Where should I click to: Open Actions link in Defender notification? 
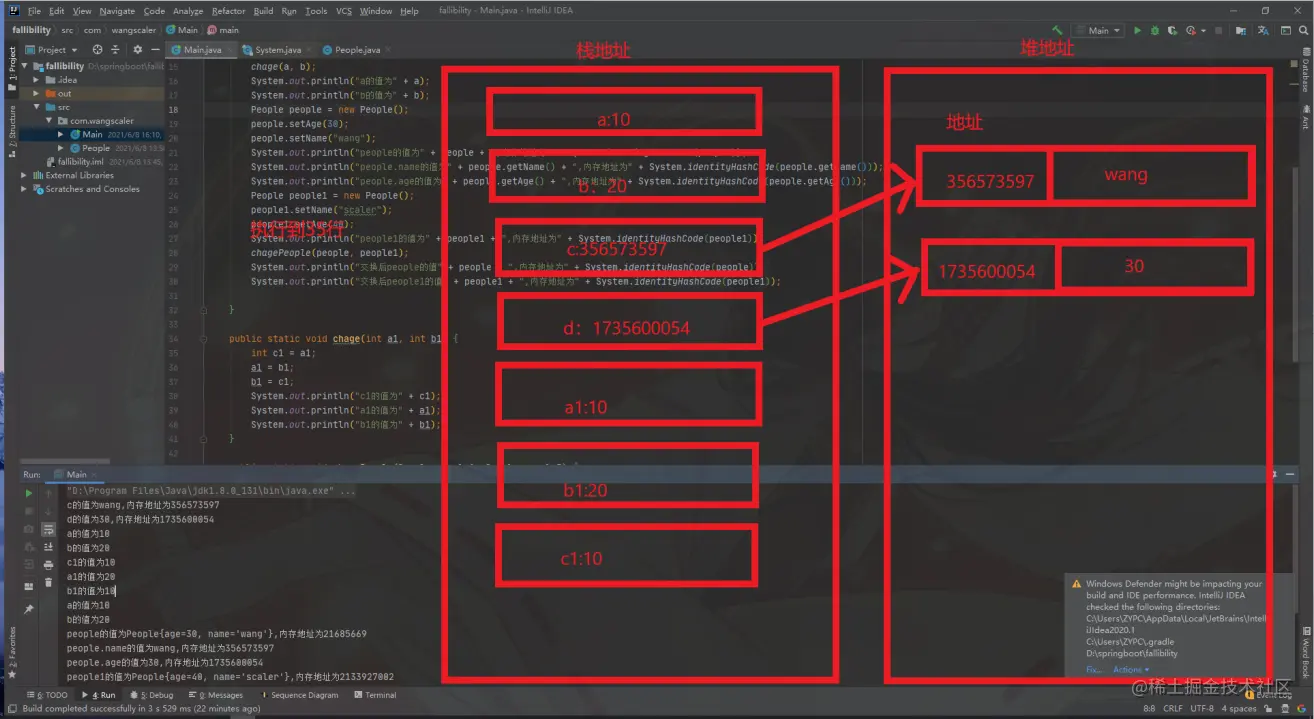click(x=1131, y=669)
